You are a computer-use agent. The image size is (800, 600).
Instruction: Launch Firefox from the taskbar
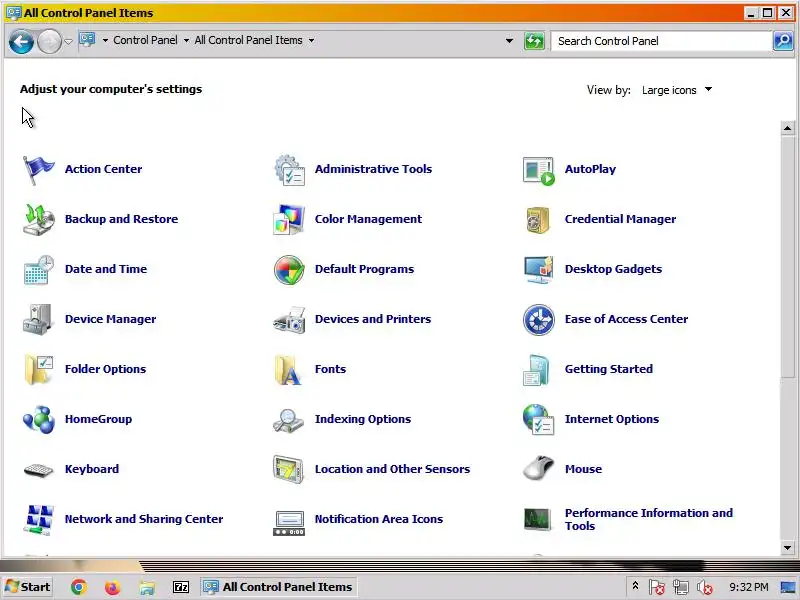click(112, 587)
